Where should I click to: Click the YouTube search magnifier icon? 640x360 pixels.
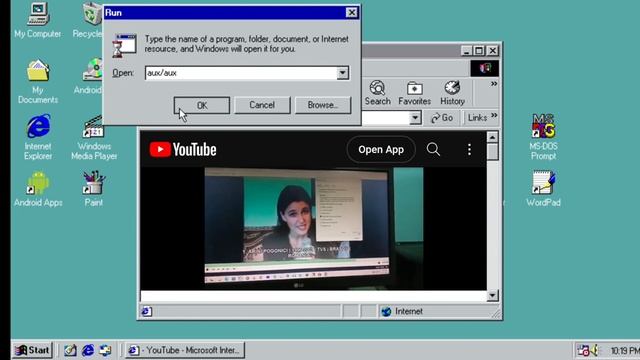(433, 149)
